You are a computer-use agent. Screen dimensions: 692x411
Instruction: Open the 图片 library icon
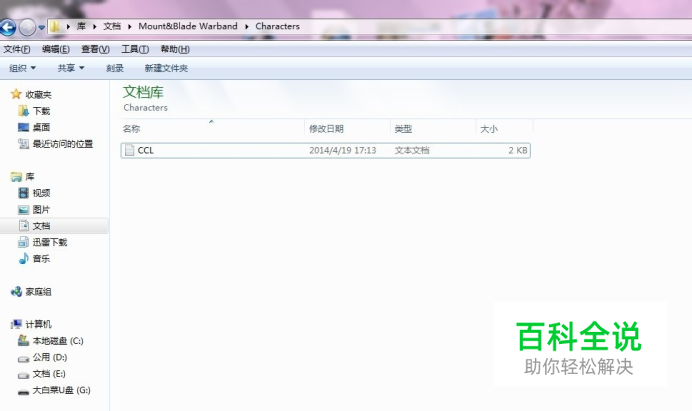(23, 210)
